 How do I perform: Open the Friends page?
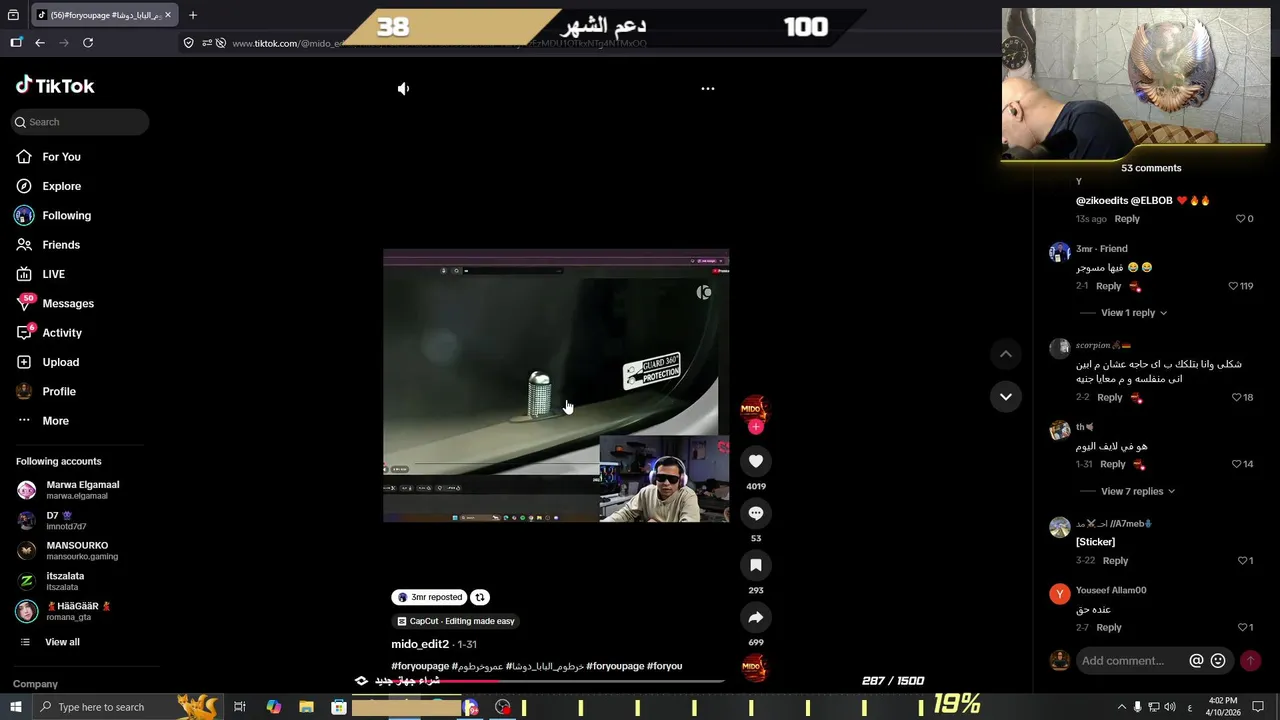click(60, 245)
